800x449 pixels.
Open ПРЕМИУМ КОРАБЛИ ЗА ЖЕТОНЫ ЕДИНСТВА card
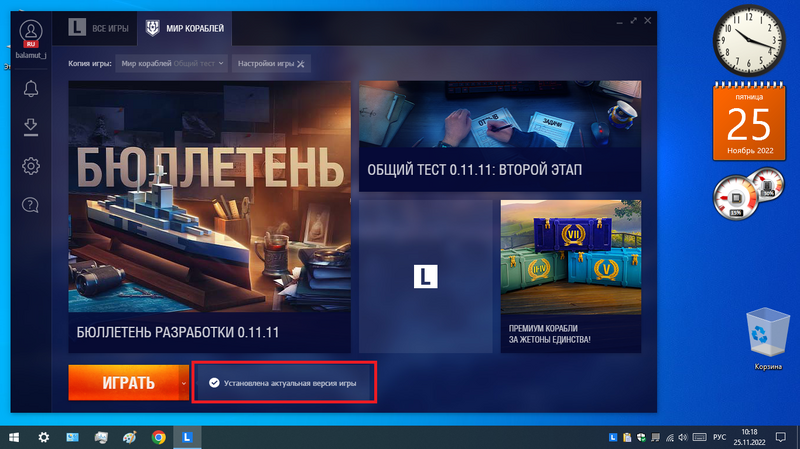pyautogui.click(x=571, y=276)
